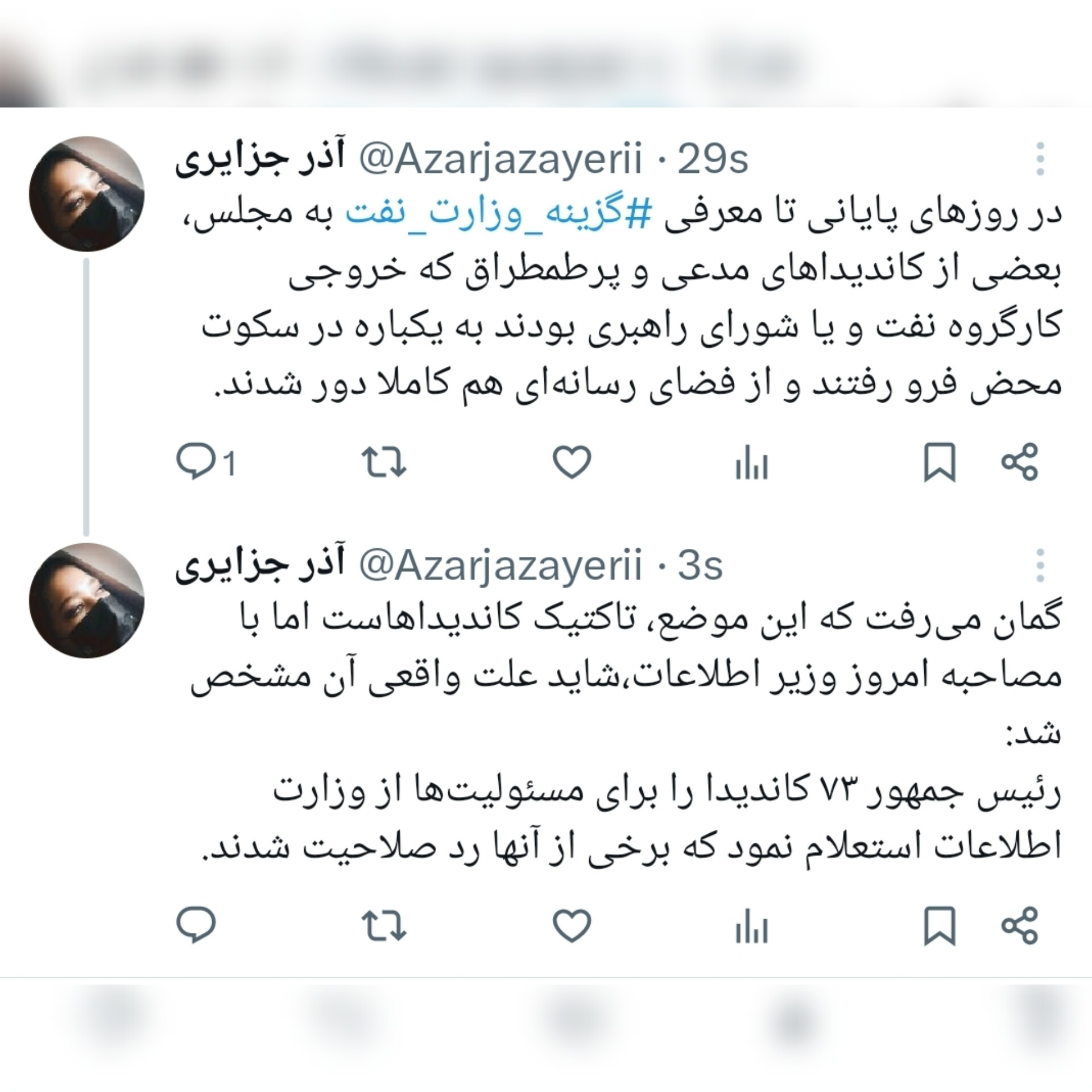Open the 29s timestamp of first tweet
The height and width of the screenshot is (1092, 1092).
click(x=712, y=160)
